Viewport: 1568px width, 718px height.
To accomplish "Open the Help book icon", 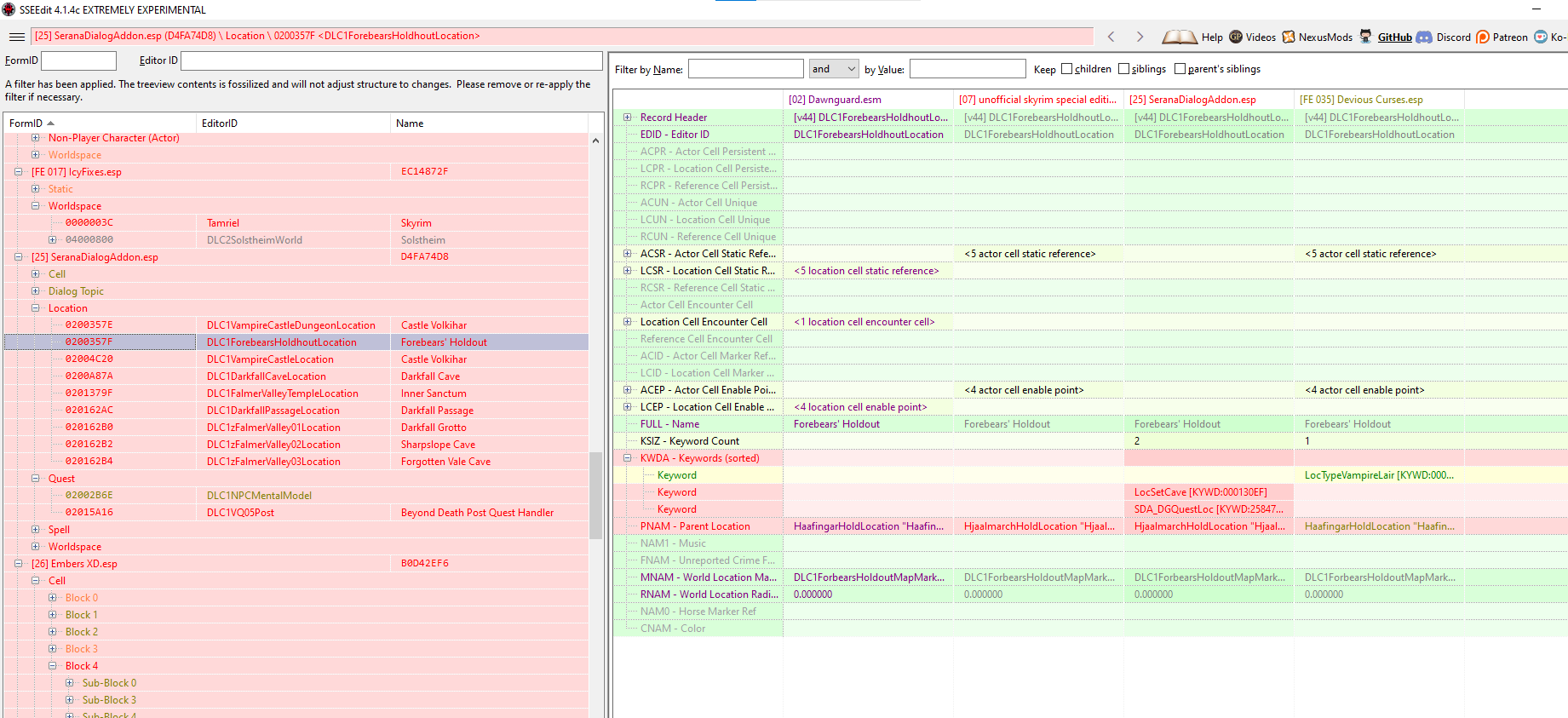I will [x=1180, y=37].
